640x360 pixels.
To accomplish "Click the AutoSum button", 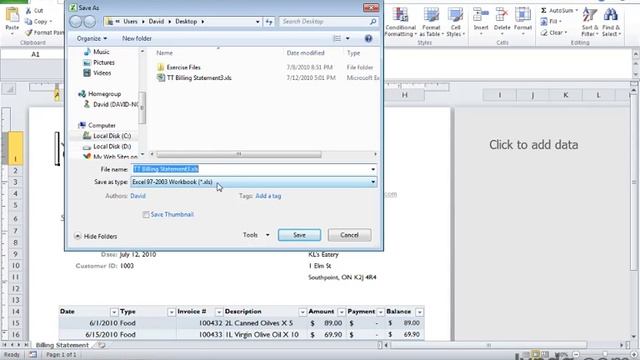I will [x=558, y=10].
